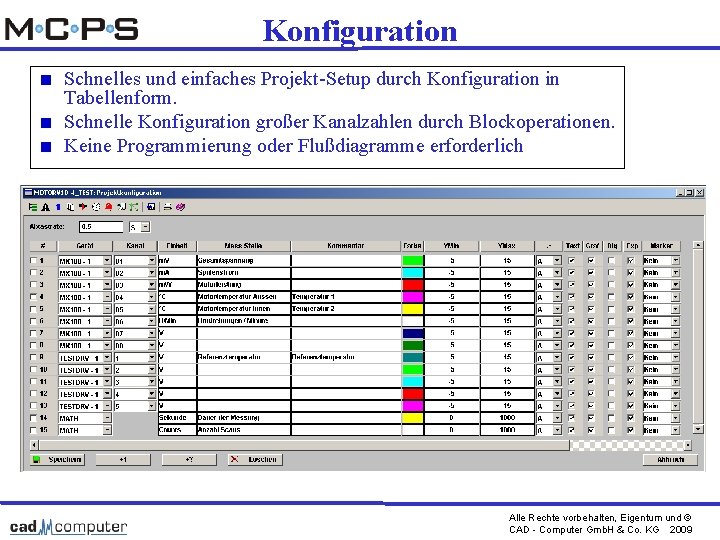Click the vertical scrollbar up arrow
The width and height of the screenshot is (720, 540).
[x=698, y=246]
